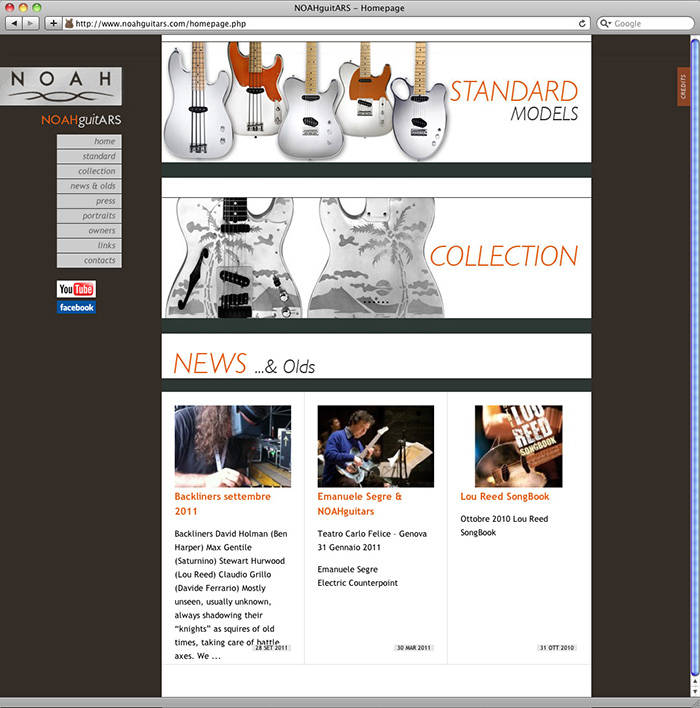Open the owners menu item

click(89, 231)
